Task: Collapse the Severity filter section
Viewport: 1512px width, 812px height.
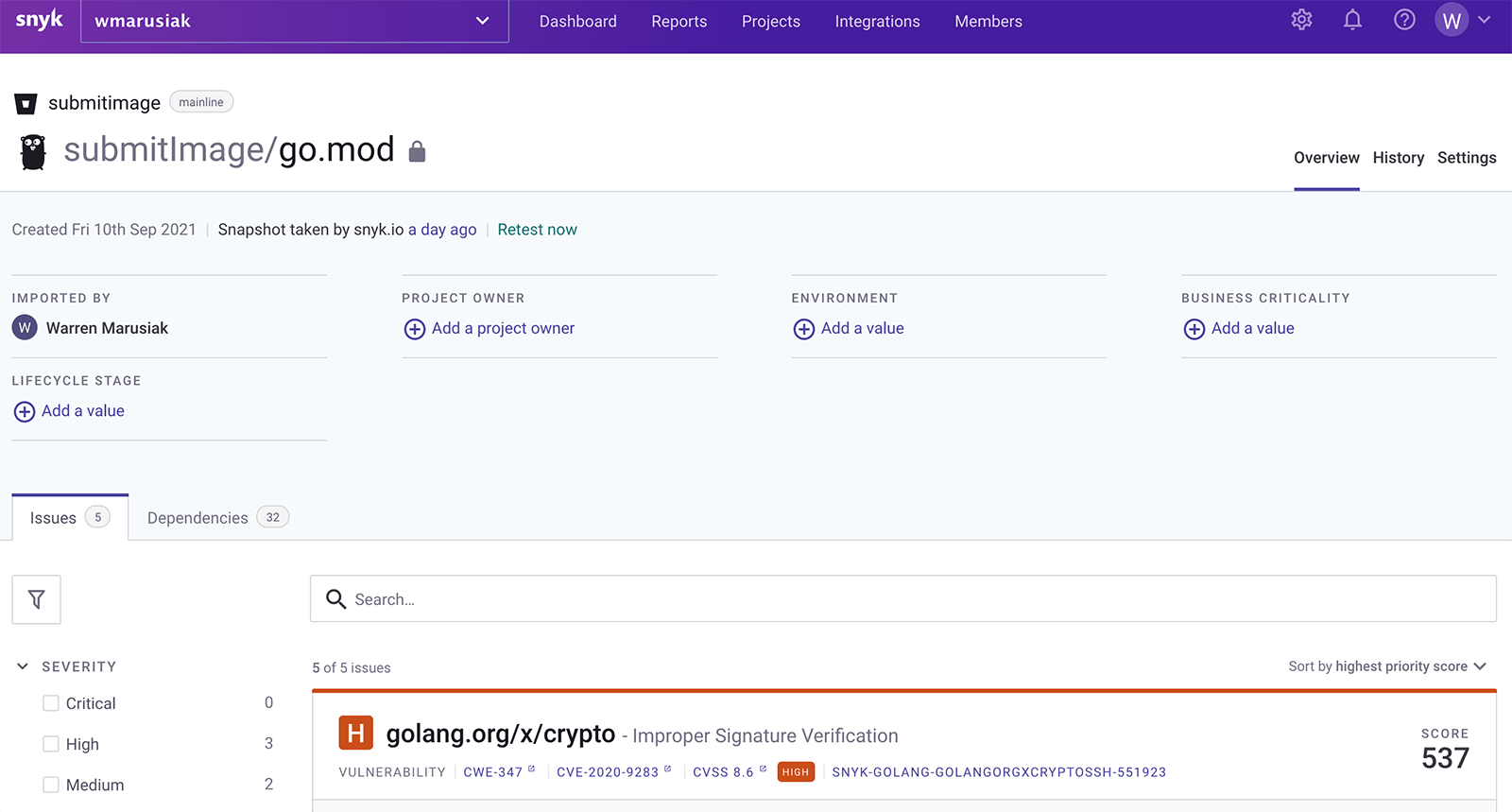Action: pos(23,666)
